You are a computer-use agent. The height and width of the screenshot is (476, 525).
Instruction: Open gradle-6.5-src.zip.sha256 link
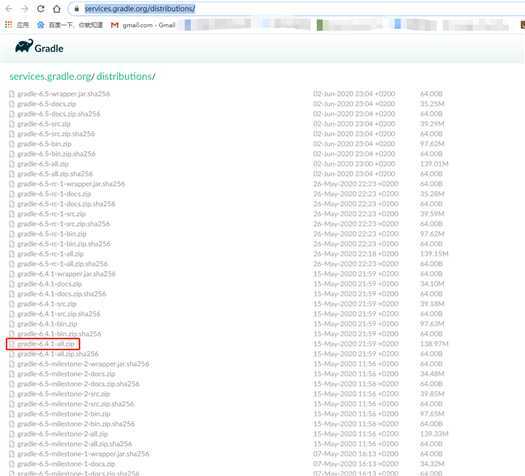(x=56, y=134)
